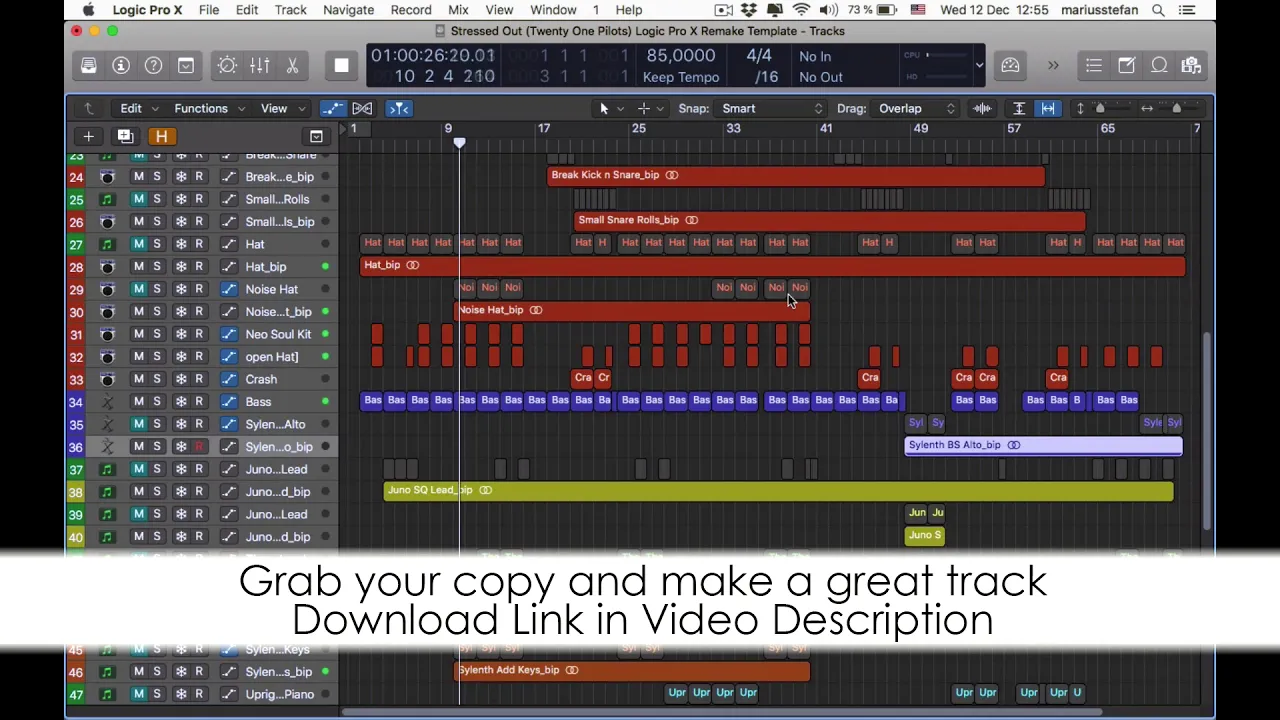Toggle Quick Help question-mark icon
Screen dimensions: 1280x720
point(153,66)
